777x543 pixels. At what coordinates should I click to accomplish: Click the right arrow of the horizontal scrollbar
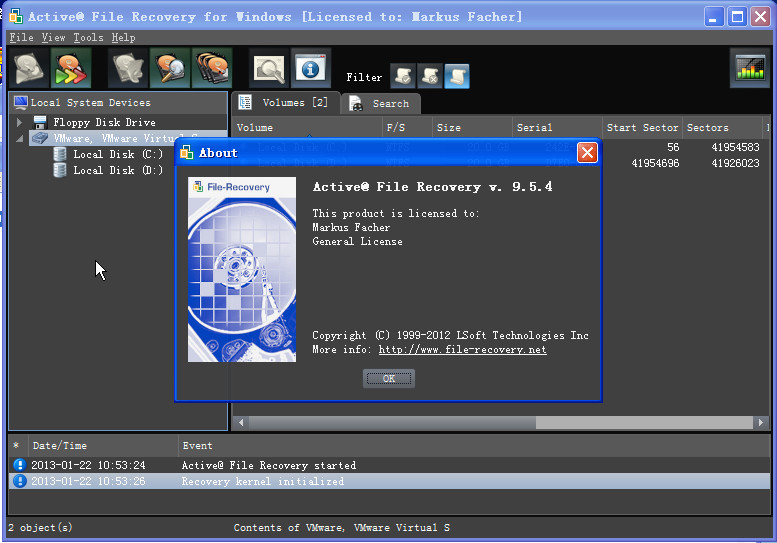point(761,423)
